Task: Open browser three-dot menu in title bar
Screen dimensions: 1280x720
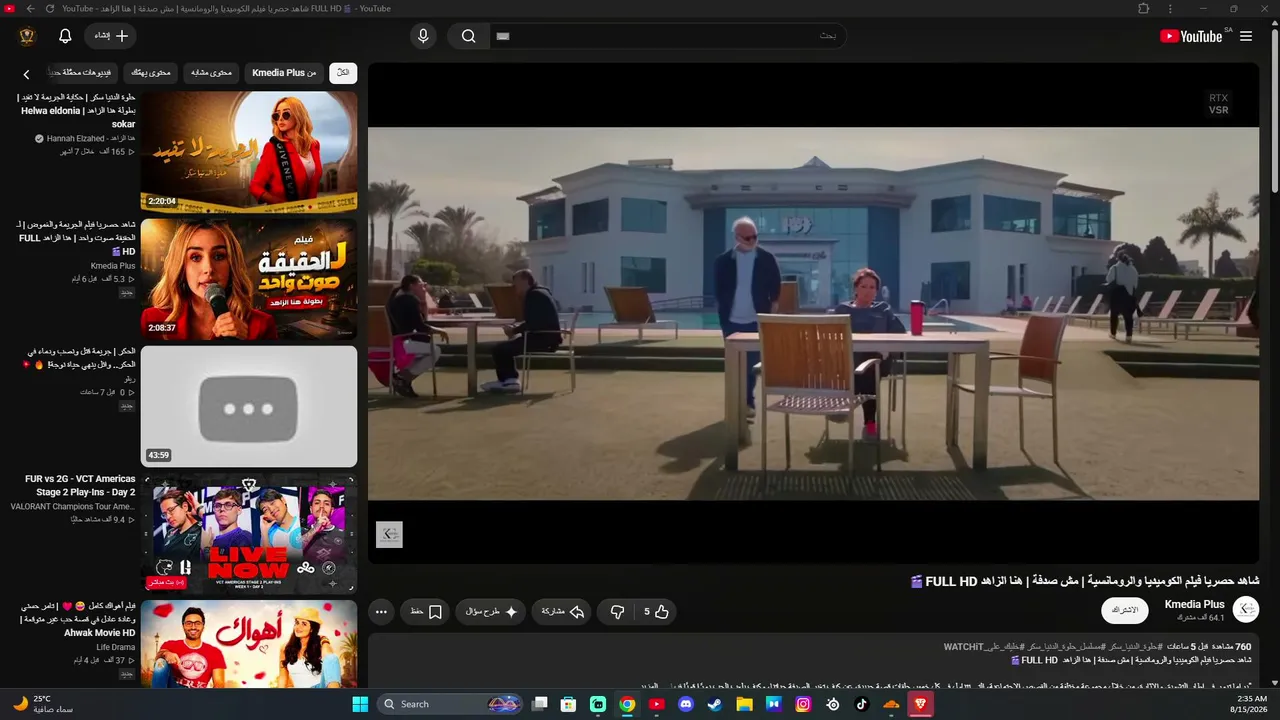Action: [1171, 9]
